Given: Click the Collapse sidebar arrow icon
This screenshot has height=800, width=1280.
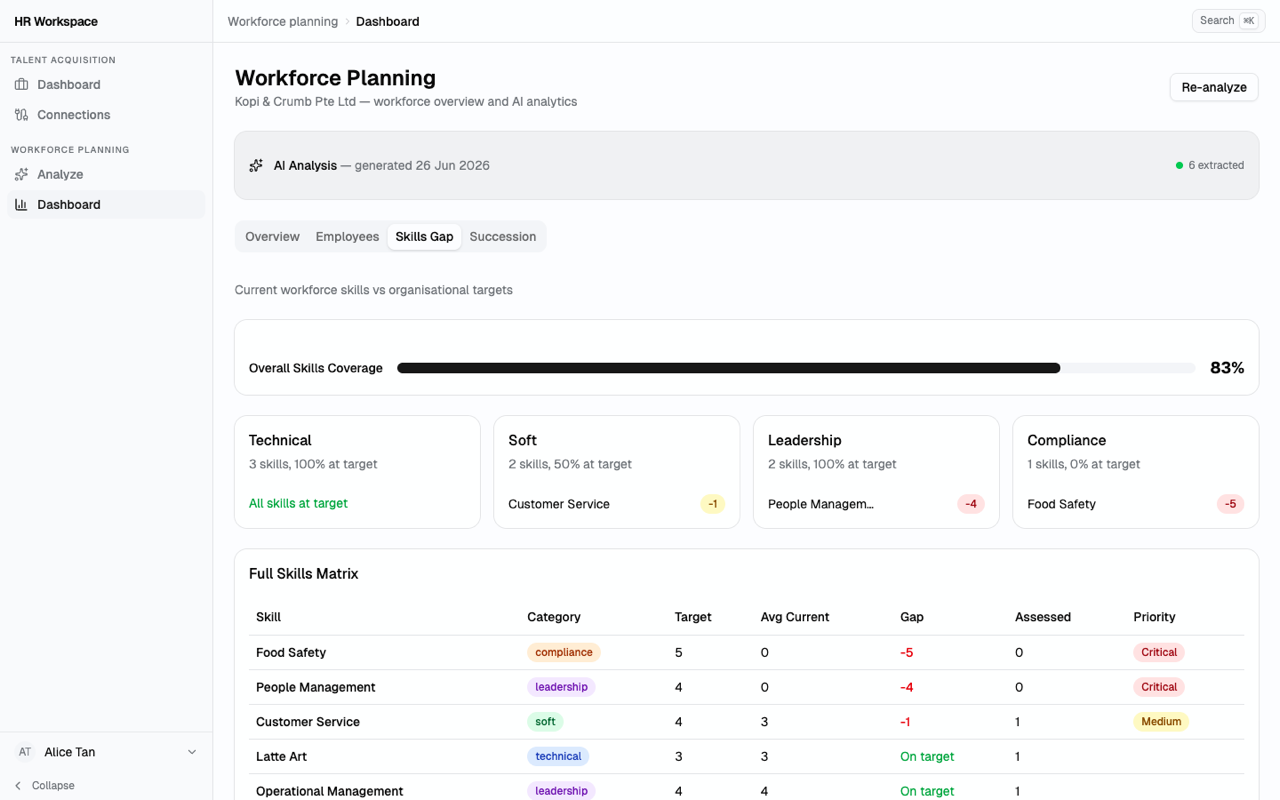Looking at the screenshot, I should [18, 786].
